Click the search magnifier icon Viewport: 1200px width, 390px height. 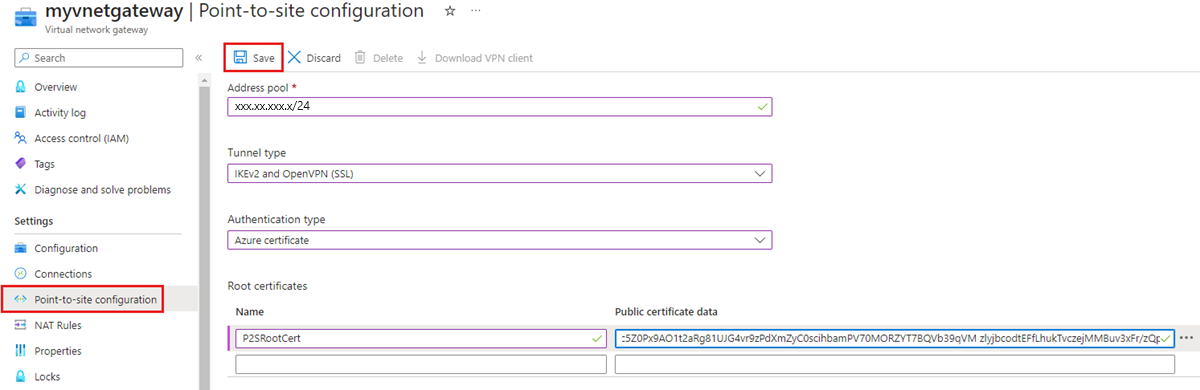pos(25,58)
